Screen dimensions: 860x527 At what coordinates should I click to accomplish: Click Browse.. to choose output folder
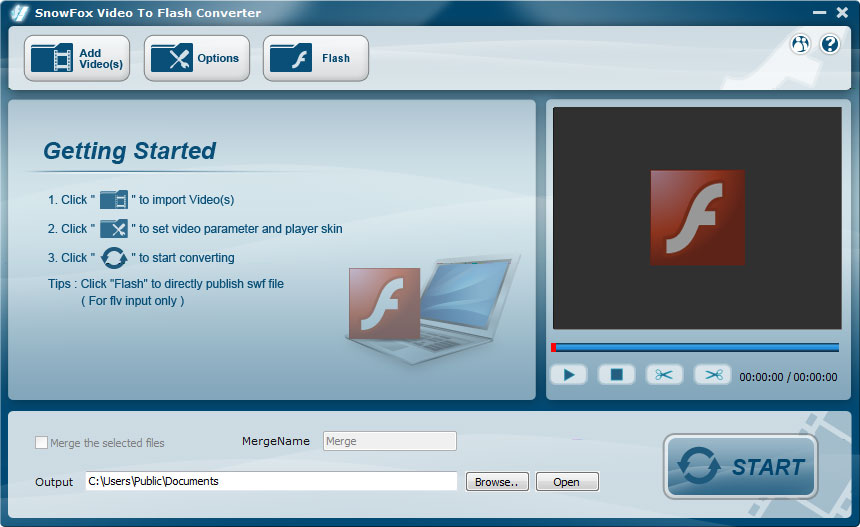(497, 482)
